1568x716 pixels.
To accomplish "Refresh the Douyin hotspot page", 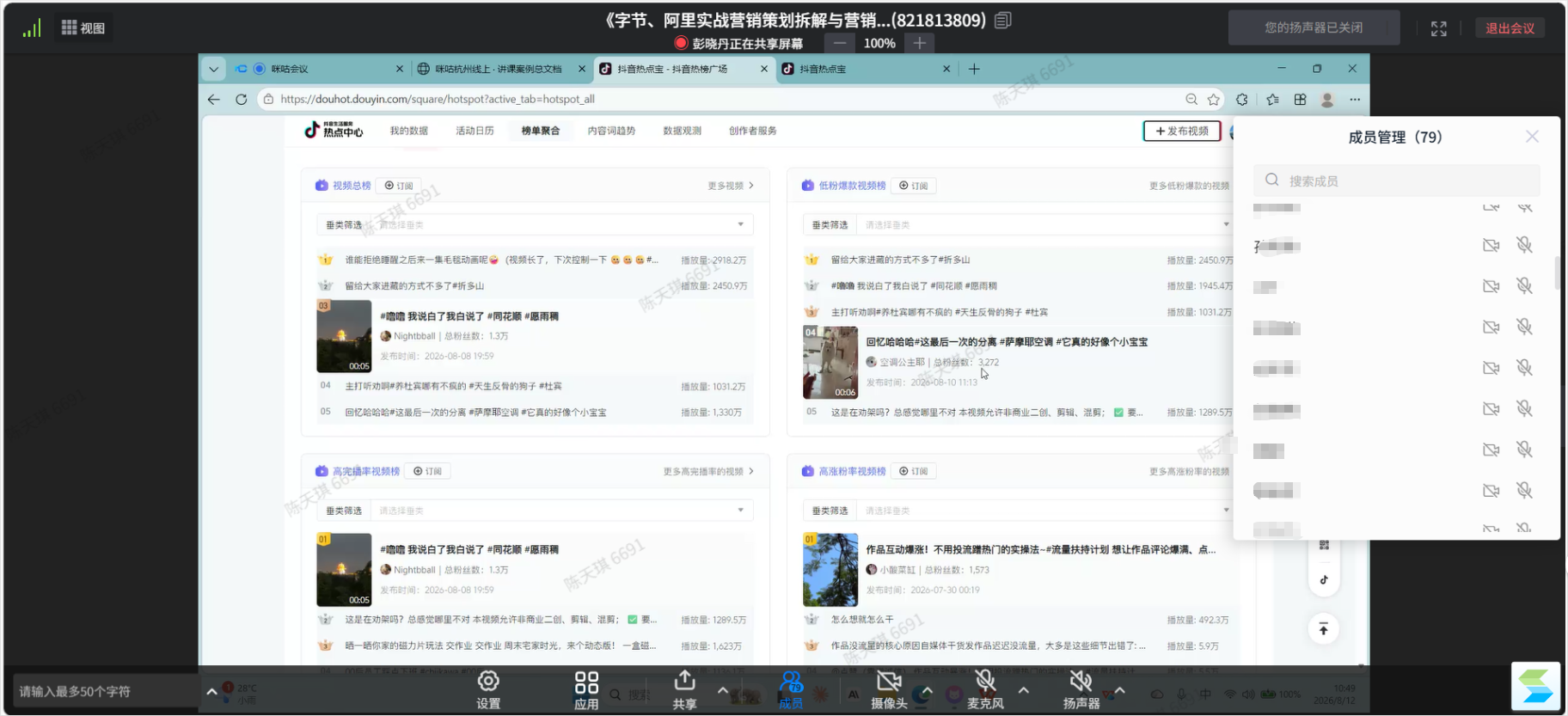I will 242,100.
